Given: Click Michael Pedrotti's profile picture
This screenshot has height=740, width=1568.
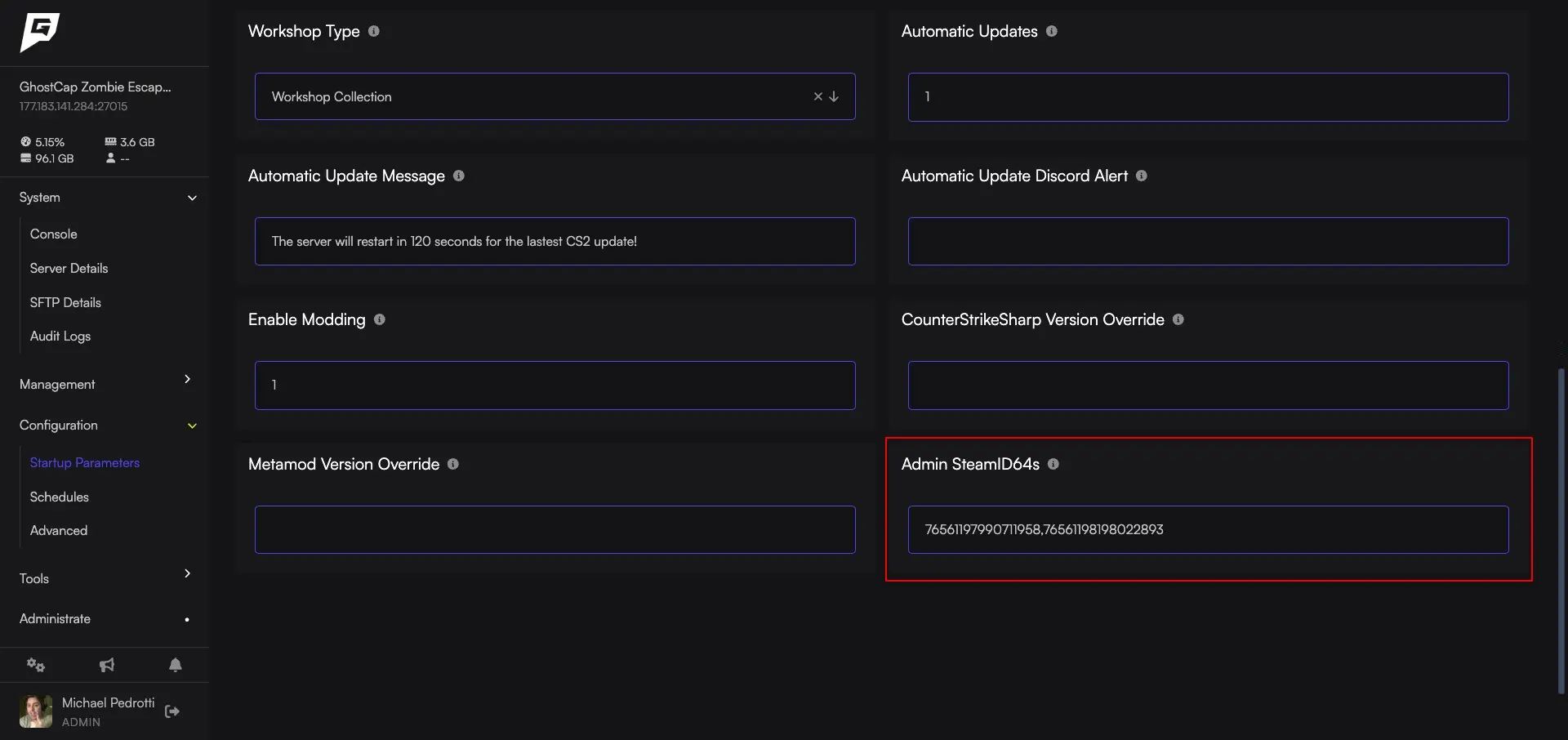Looking at the screenshot, I should 34,711.
